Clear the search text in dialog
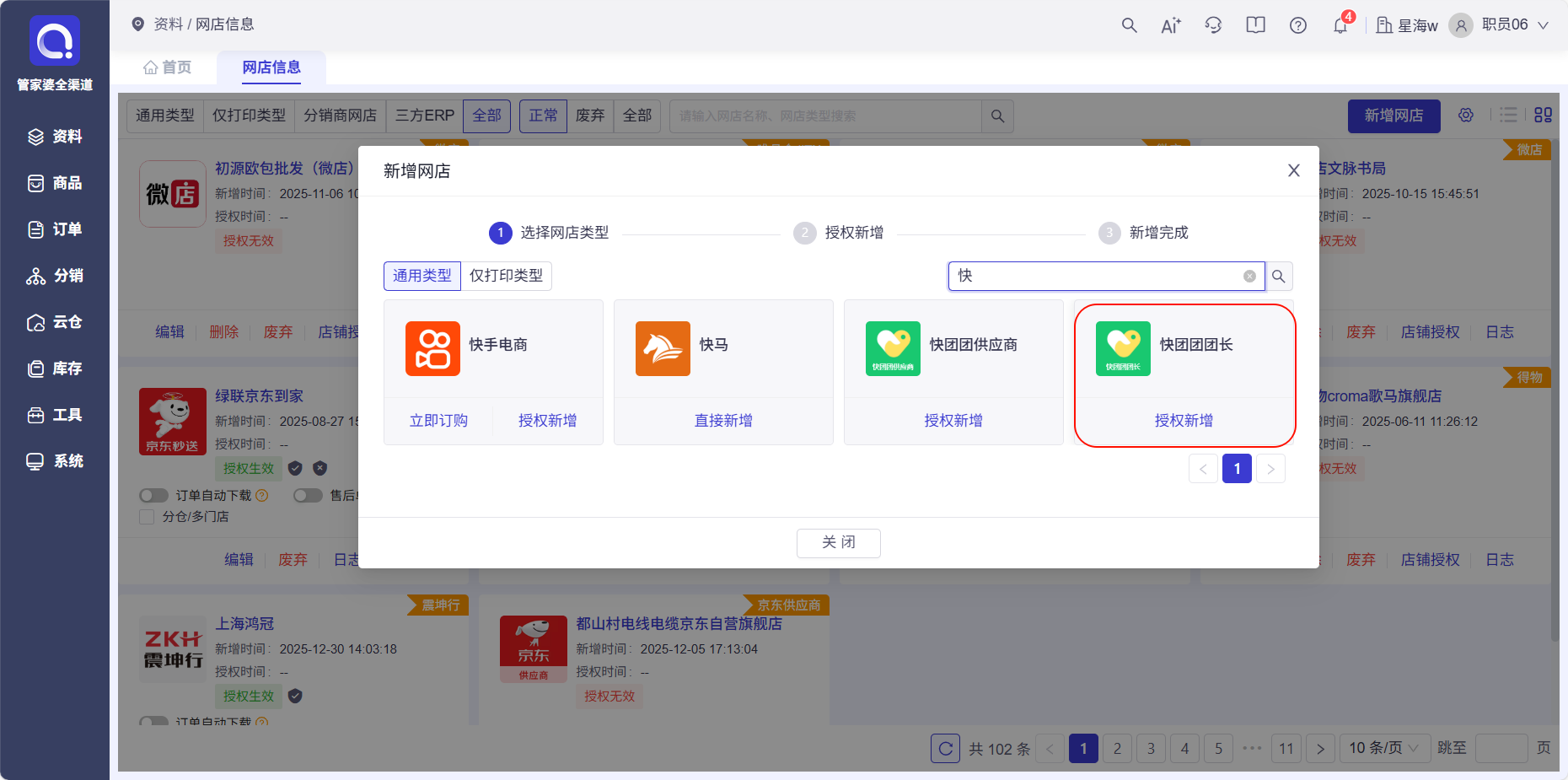This screenshot has width=1568, height=780. [x=1249, y=276]
